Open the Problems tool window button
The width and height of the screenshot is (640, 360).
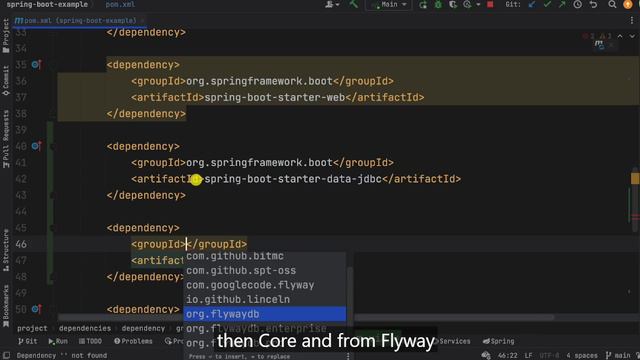tap(133, 341)
